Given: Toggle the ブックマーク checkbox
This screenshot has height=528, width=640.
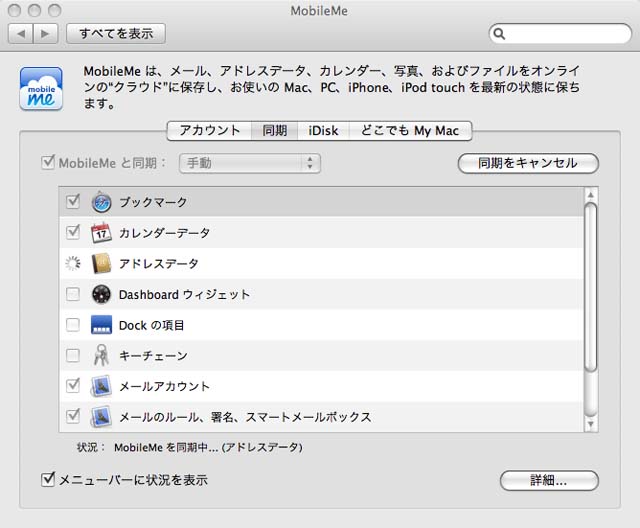Looking at the screenshot, I should click(x=73, y=201).
